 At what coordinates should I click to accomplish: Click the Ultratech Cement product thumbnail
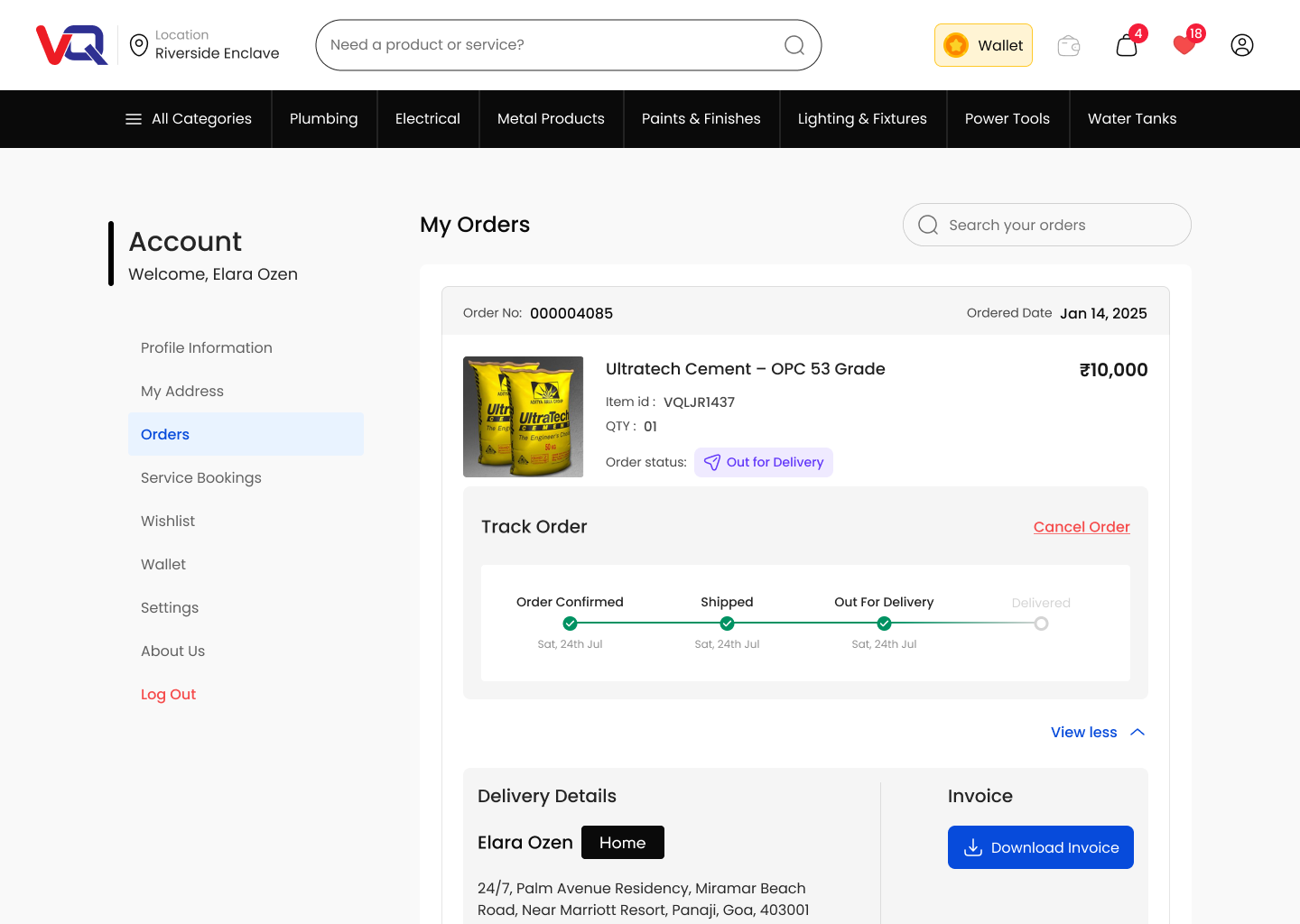pos(524,417)
